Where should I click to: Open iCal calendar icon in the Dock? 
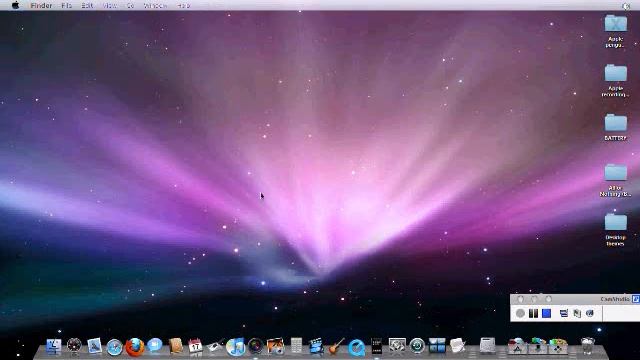click(x=196, y=346)
